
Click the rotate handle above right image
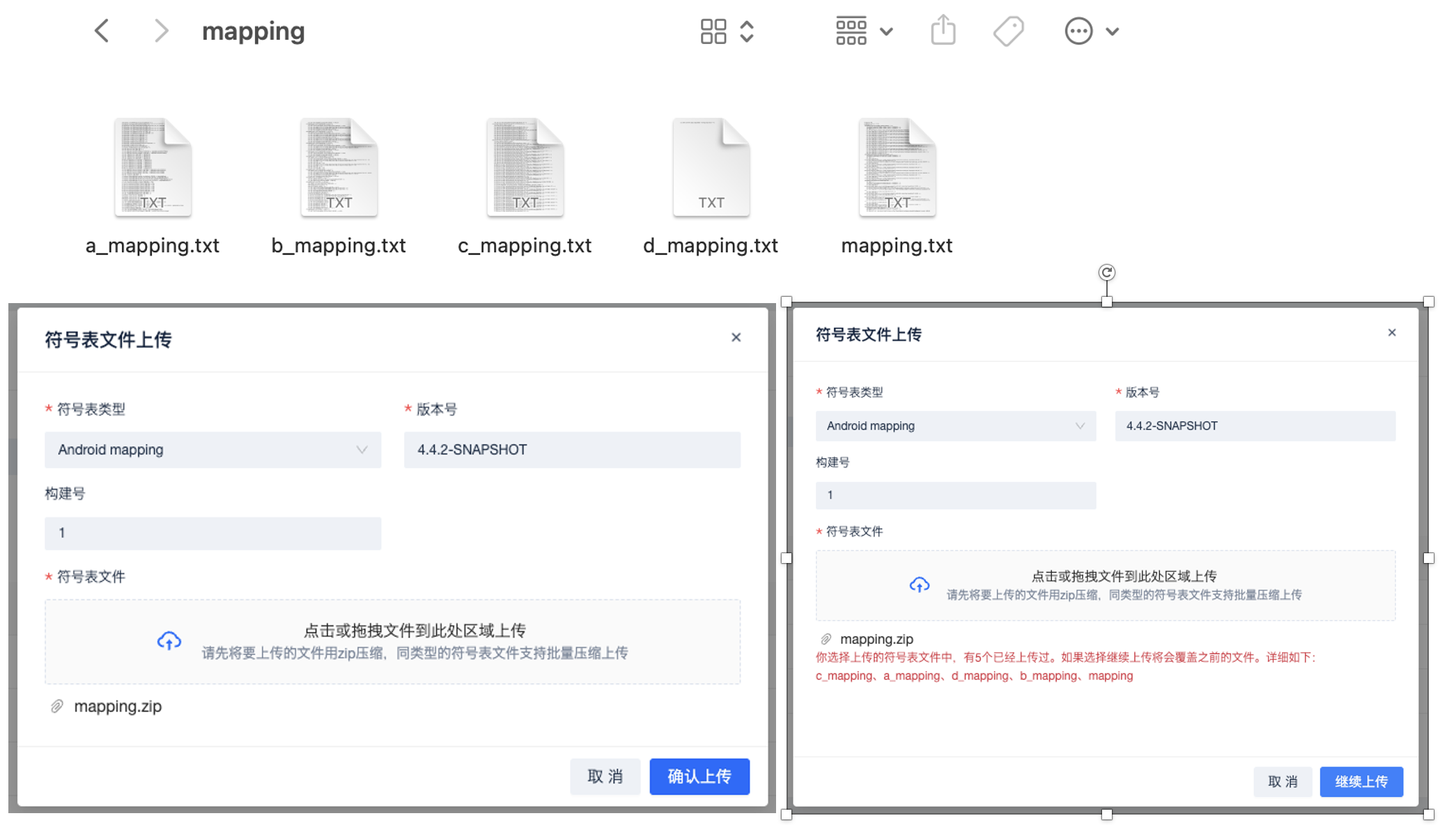point(1106,272)
